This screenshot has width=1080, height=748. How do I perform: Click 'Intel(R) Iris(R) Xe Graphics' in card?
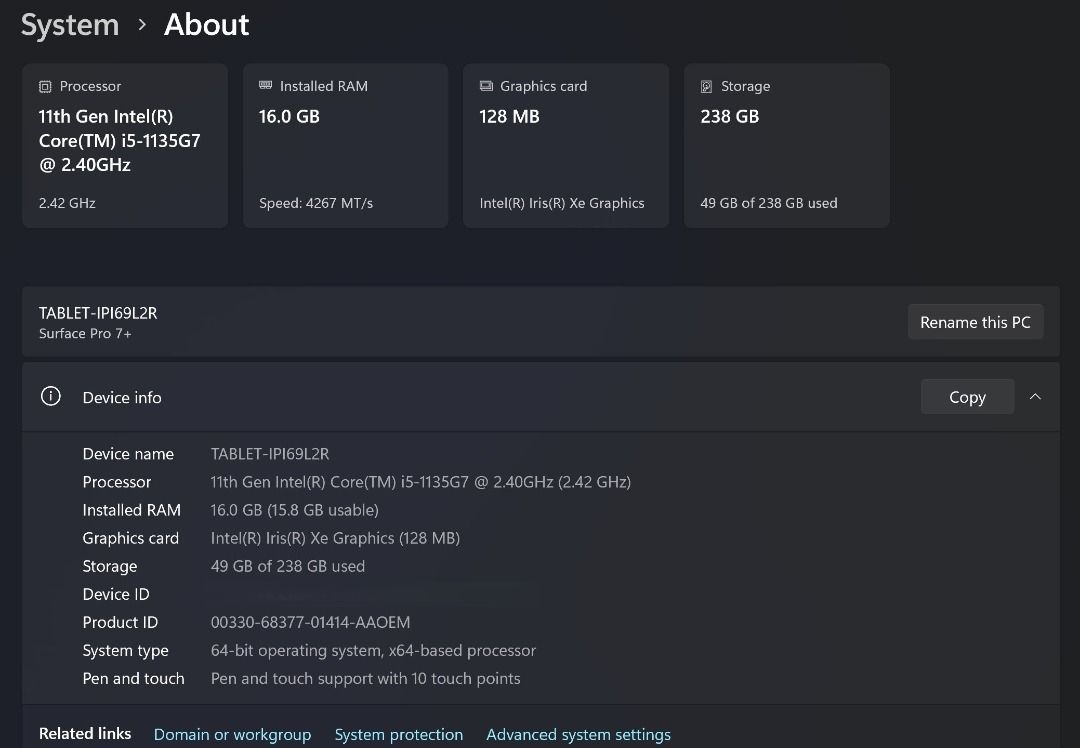coord(562,203)
